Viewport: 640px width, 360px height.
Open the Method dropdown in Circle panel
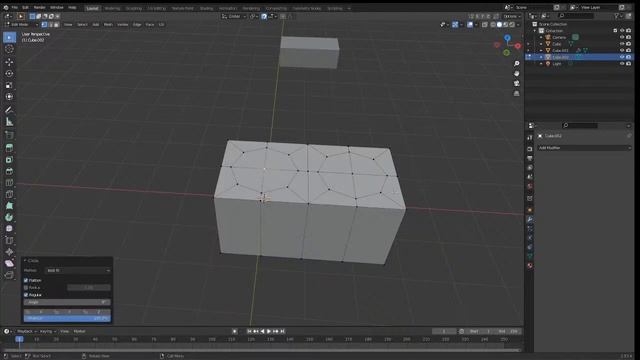[x=78, y=270]
